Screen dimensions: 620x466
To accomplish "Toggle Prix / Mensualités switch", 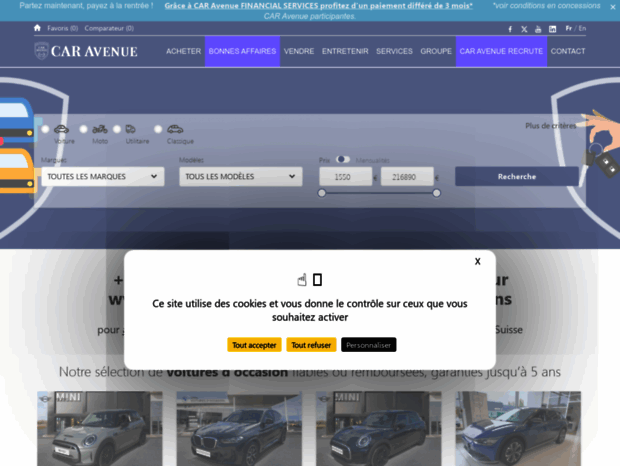I will 342,159.
